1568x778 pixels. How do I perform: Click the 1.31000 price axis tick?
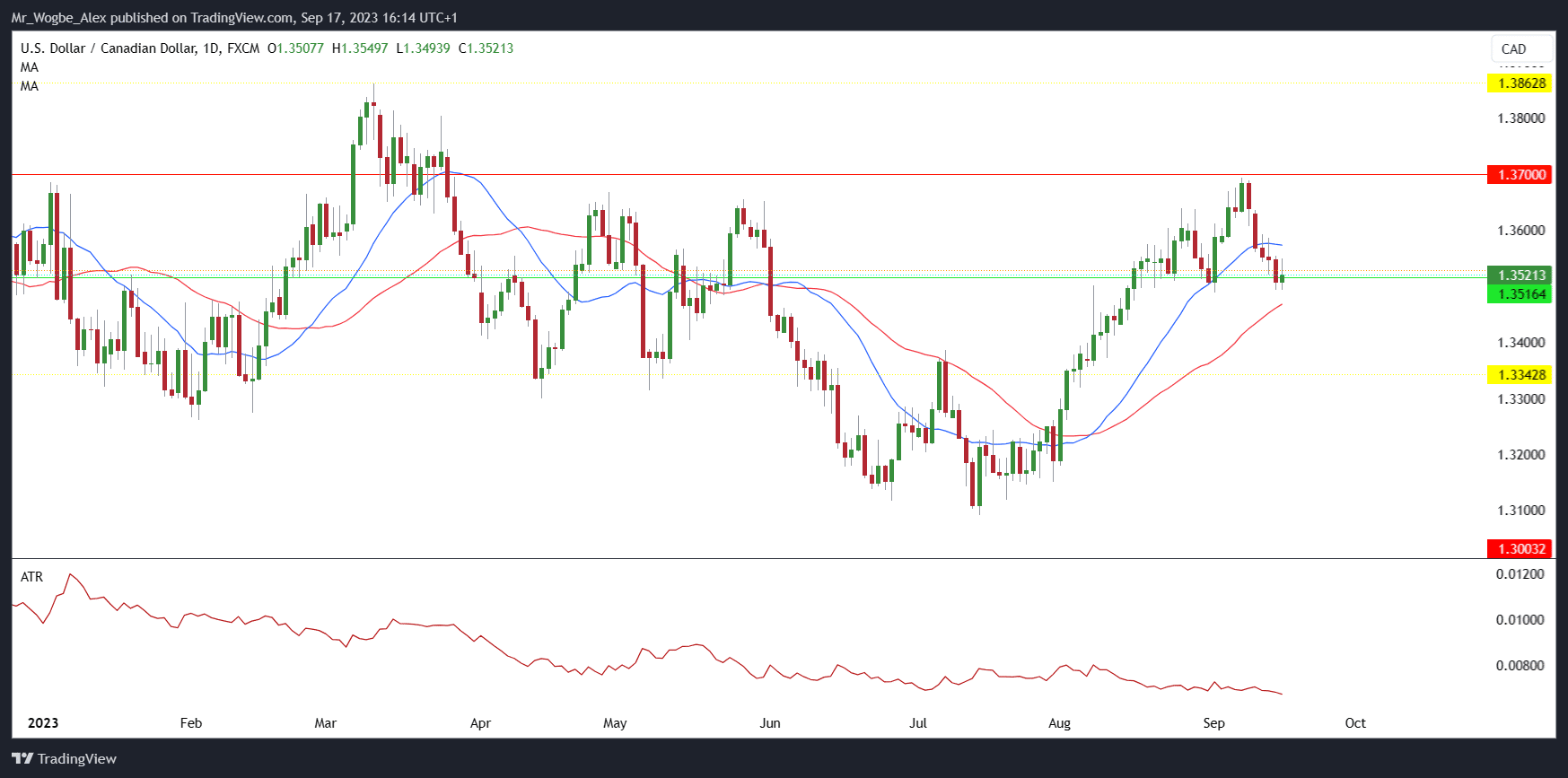coord(1521,511)
